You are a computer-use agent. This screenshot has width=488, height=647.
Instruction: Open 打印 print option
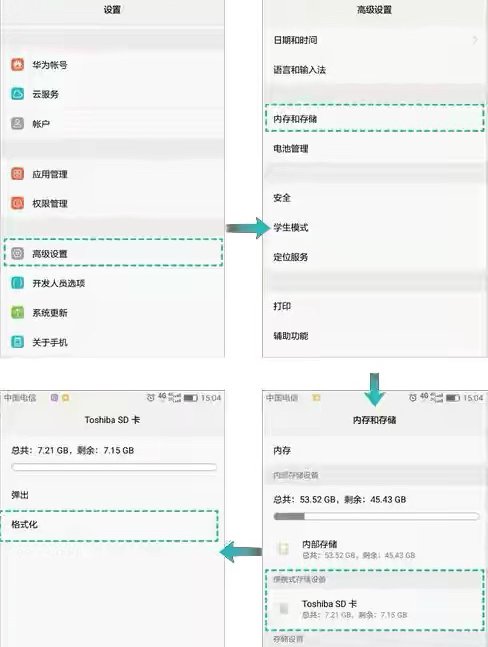click(375, 306)
